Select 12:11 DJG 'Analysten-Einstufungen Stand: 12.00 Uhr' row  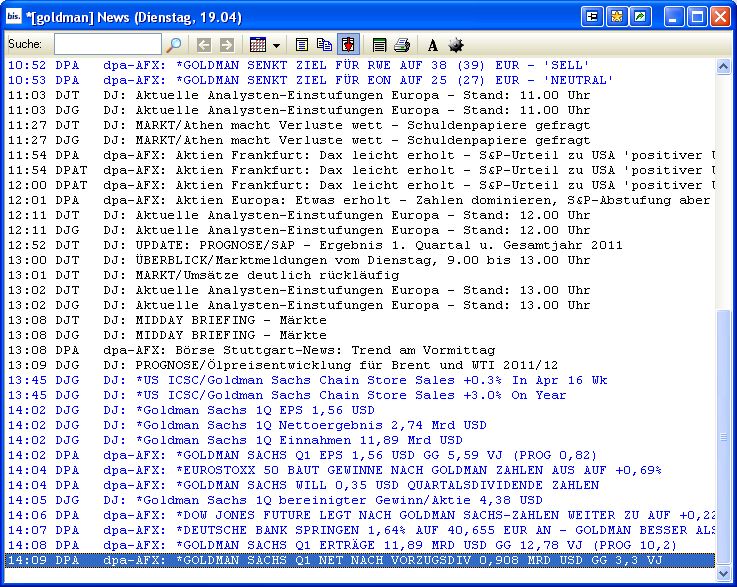[361, 230]
